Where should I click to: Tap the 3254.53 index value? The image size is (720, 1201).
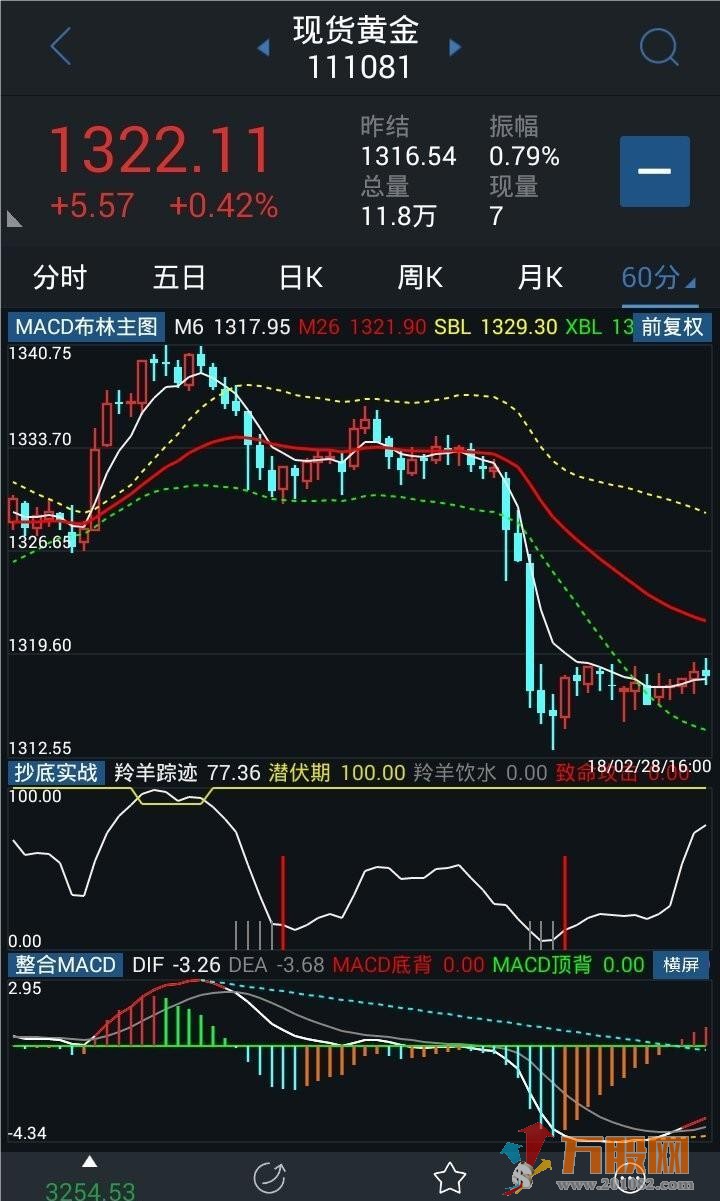click(x=90, y=1190)
